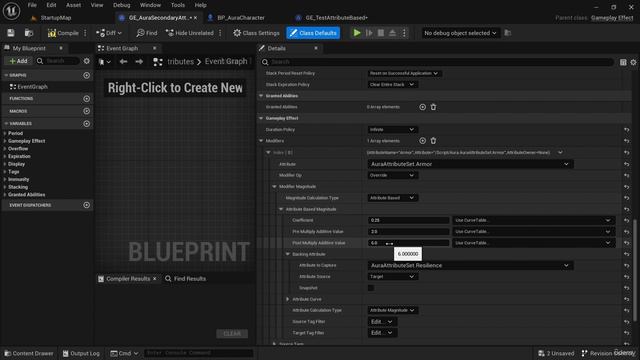Add a new variable with plus icon
640x360 pixels.
click(x=87, y=124)
